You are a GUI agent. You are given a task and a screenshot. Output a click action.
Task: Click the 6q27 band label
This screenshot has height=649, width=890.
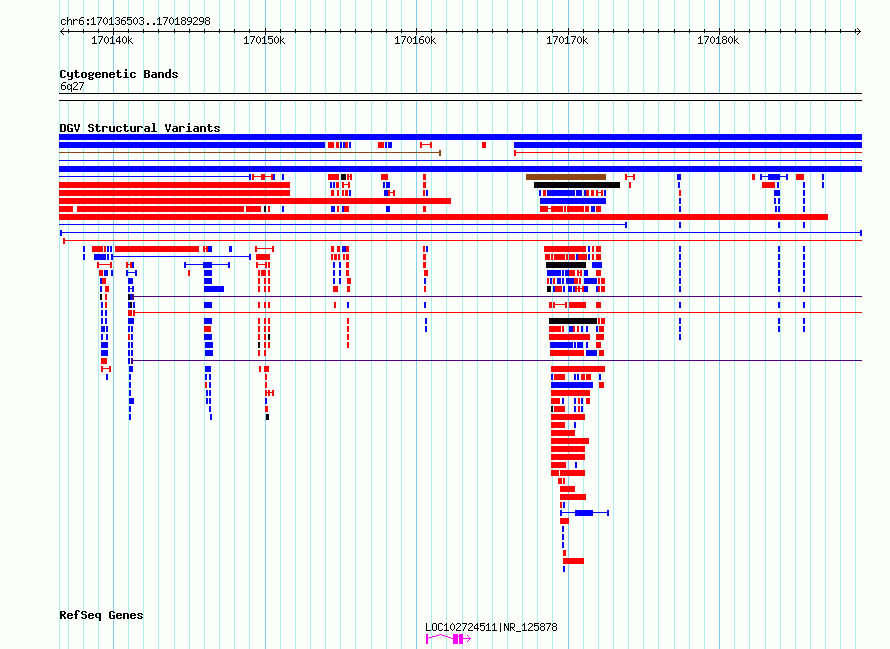[x=72, y=86]
